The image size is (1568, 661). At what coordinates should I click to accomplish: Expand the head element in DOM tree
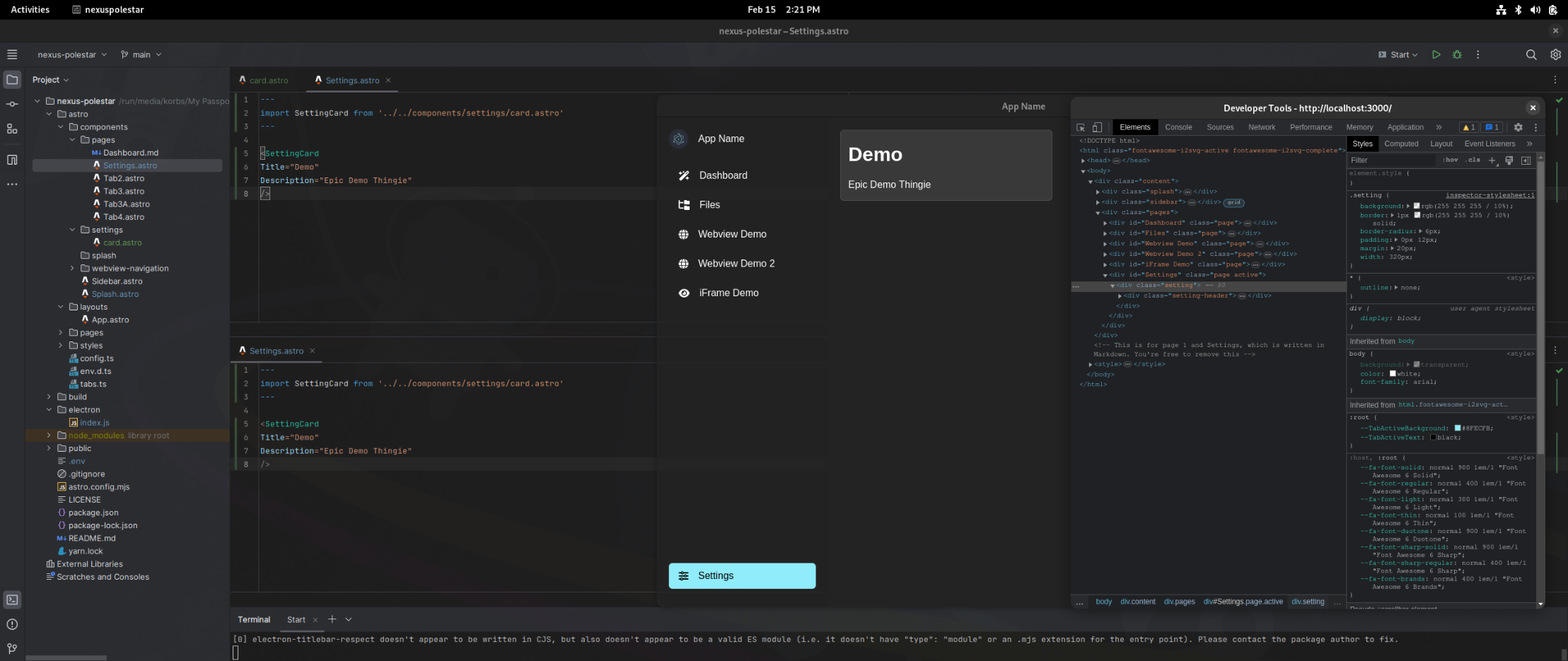tap(1083, 160)
